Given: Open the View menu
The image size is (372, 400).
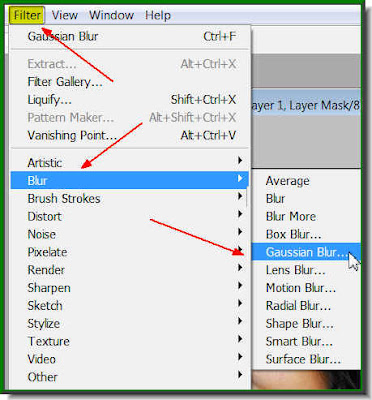Looking at the screenshot, I should (x=65, y=15).
